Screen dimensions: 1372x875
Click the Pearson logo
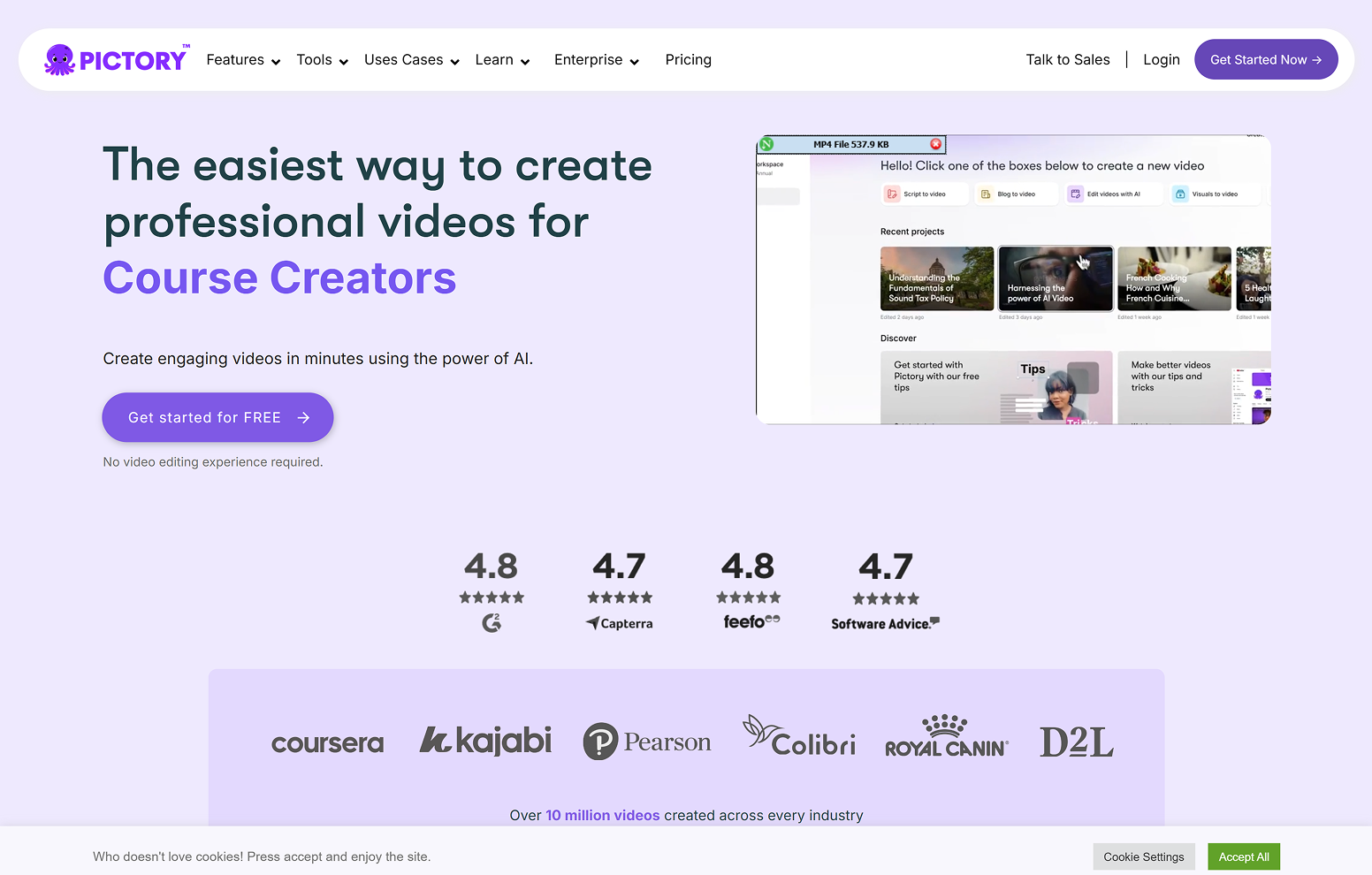pos(647,742)
